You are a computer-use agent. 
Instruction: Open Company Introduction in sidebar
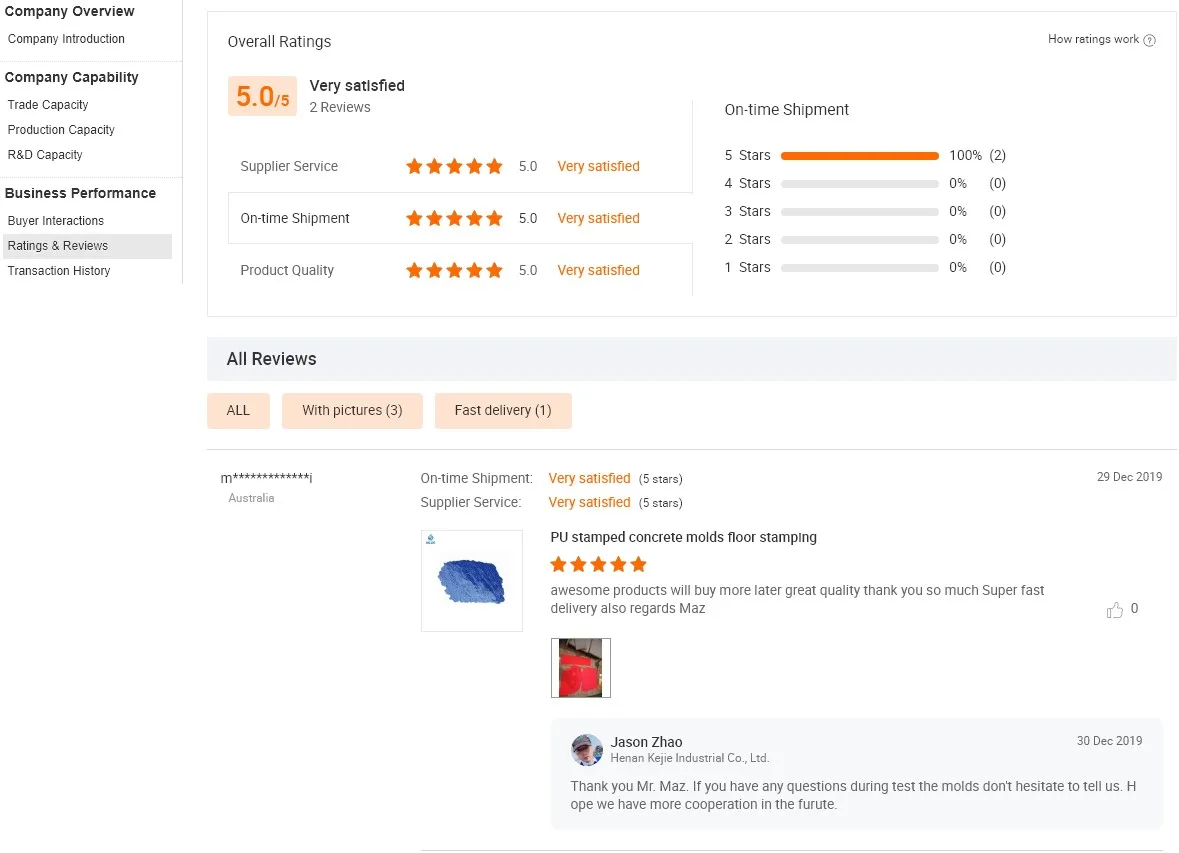66,39
